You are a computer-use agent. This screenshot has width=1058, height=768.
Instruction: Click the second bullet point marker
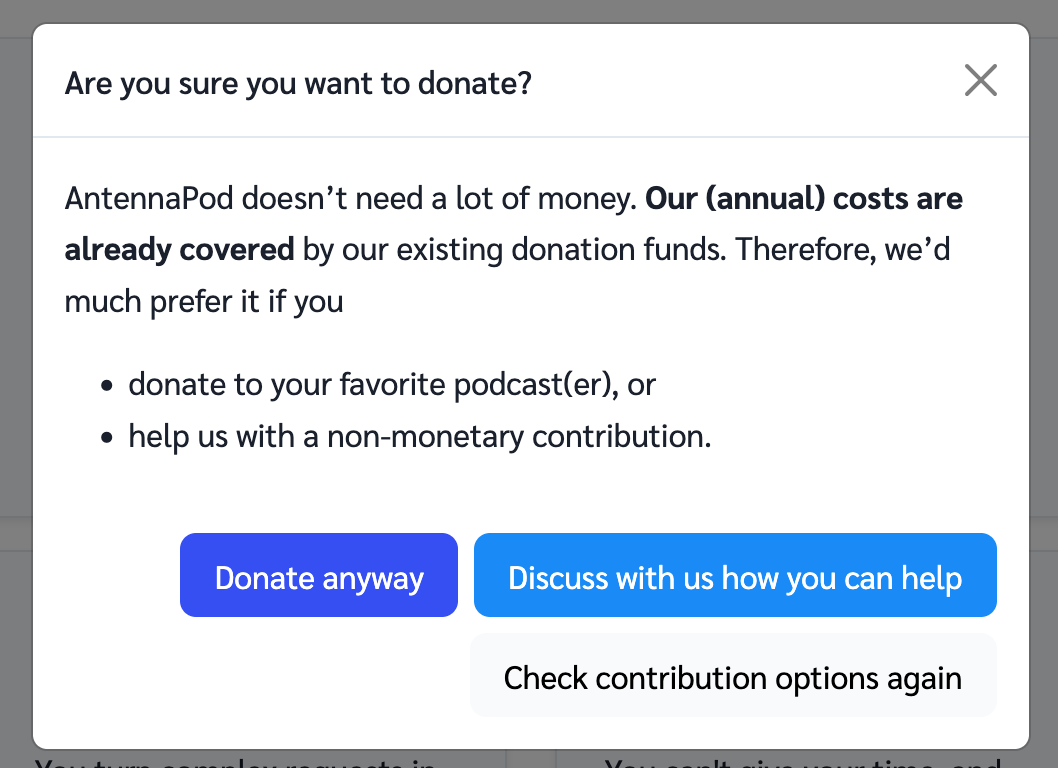pyautogui.click(x=107, y=438)
